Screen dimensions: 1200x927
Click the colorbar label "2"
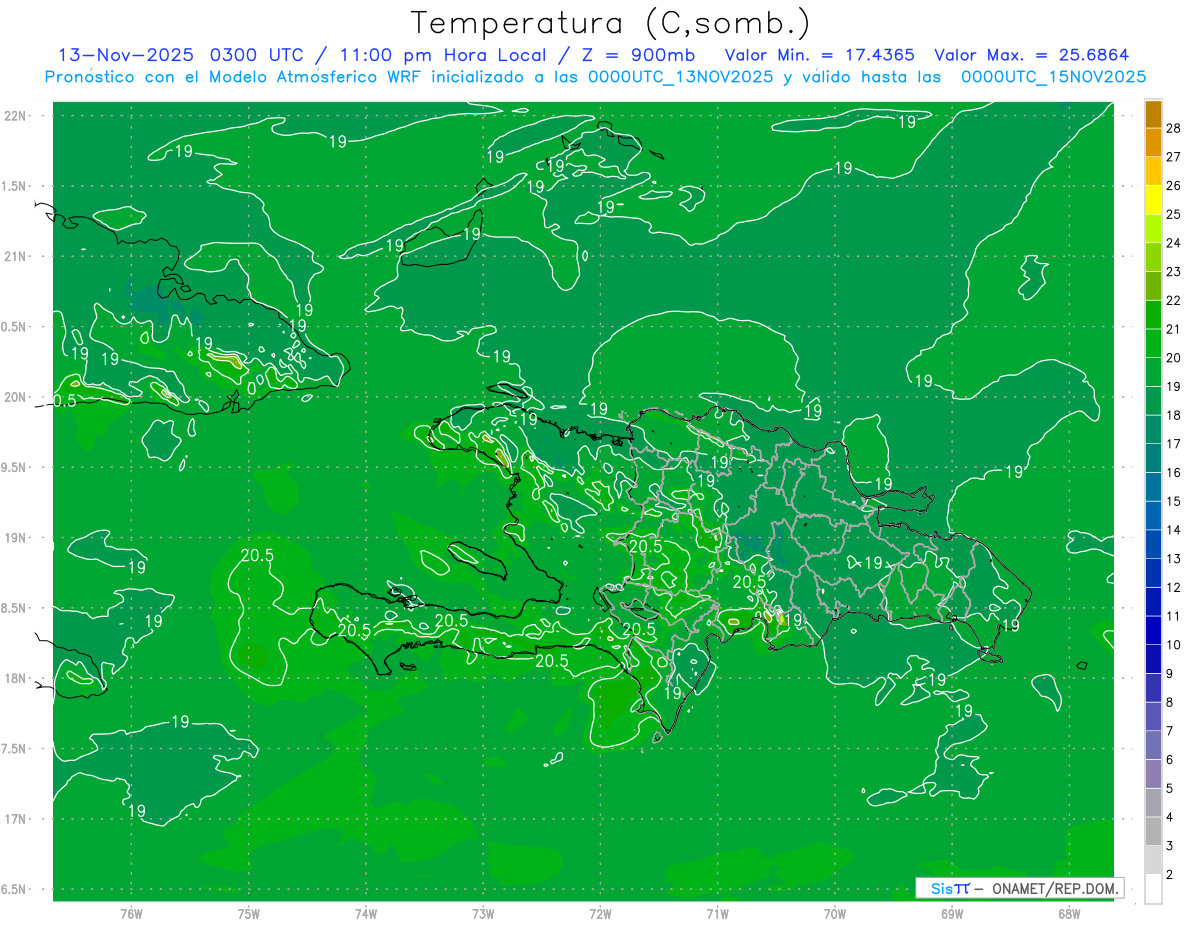coord(1170,875)
